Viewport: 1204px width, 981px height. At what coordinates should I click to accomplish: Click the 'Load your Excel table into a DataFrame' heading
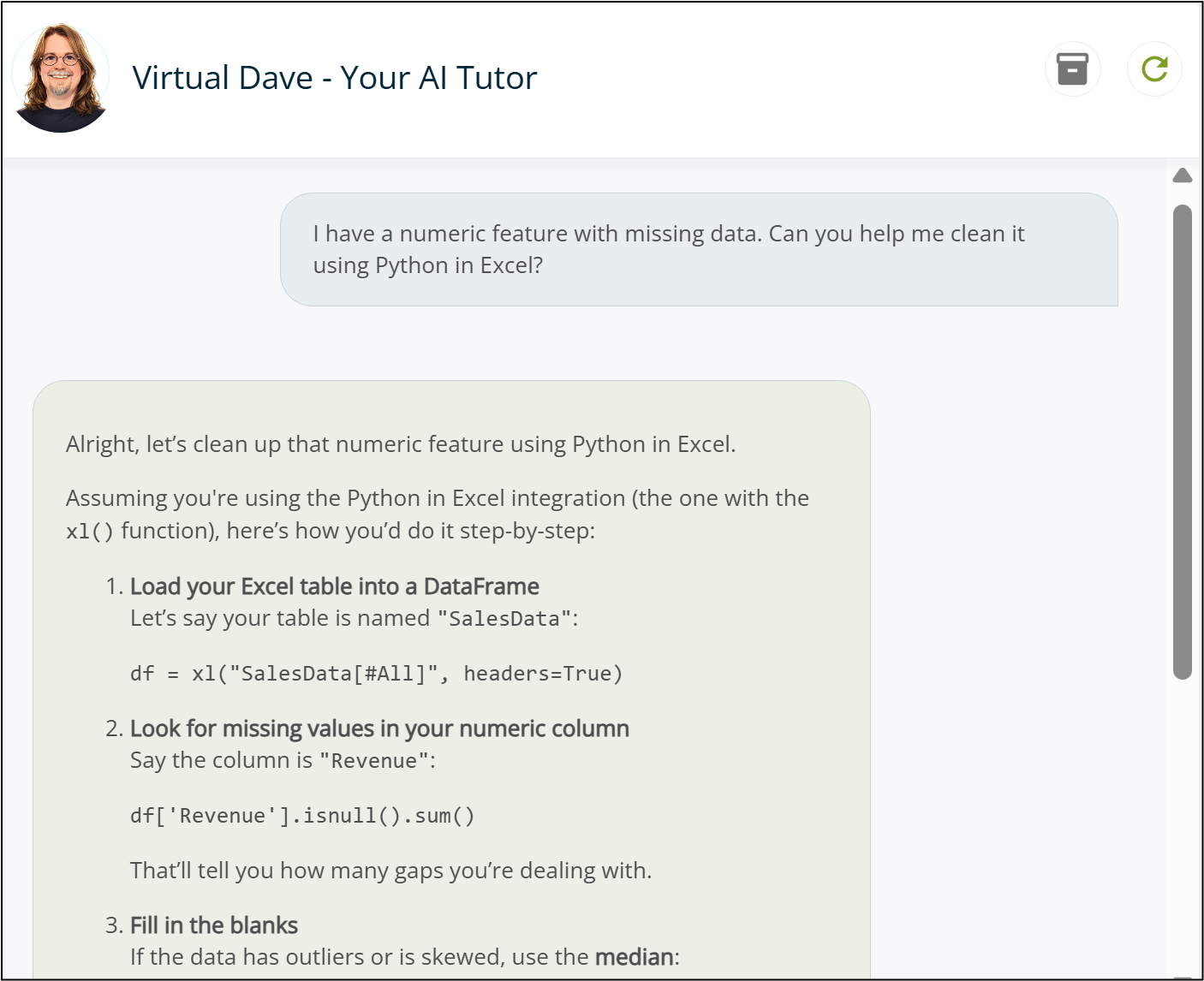click(335, 586)
